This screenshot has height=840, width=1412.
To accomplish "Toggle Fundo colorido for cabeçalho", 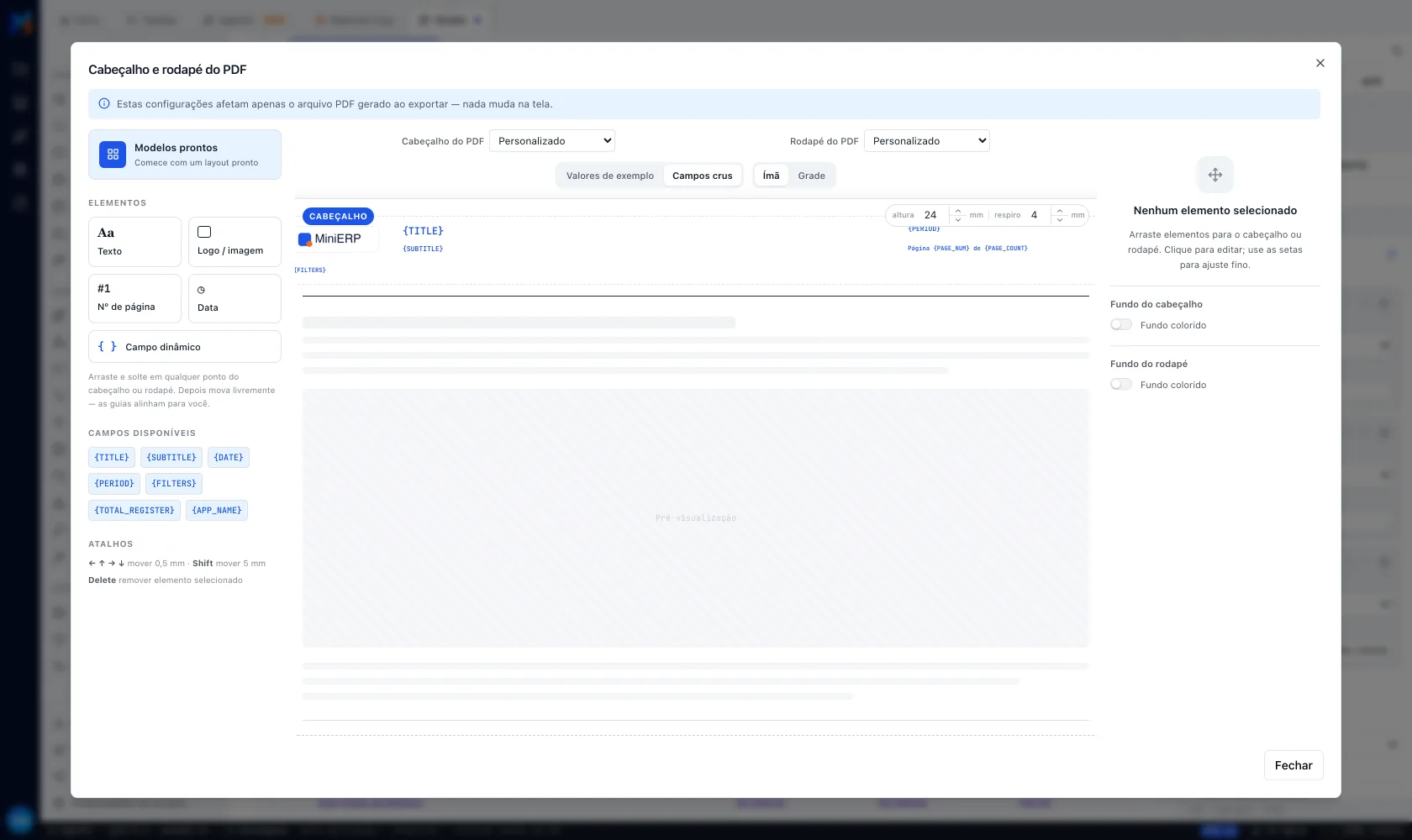I will (x=1121, y=325).
